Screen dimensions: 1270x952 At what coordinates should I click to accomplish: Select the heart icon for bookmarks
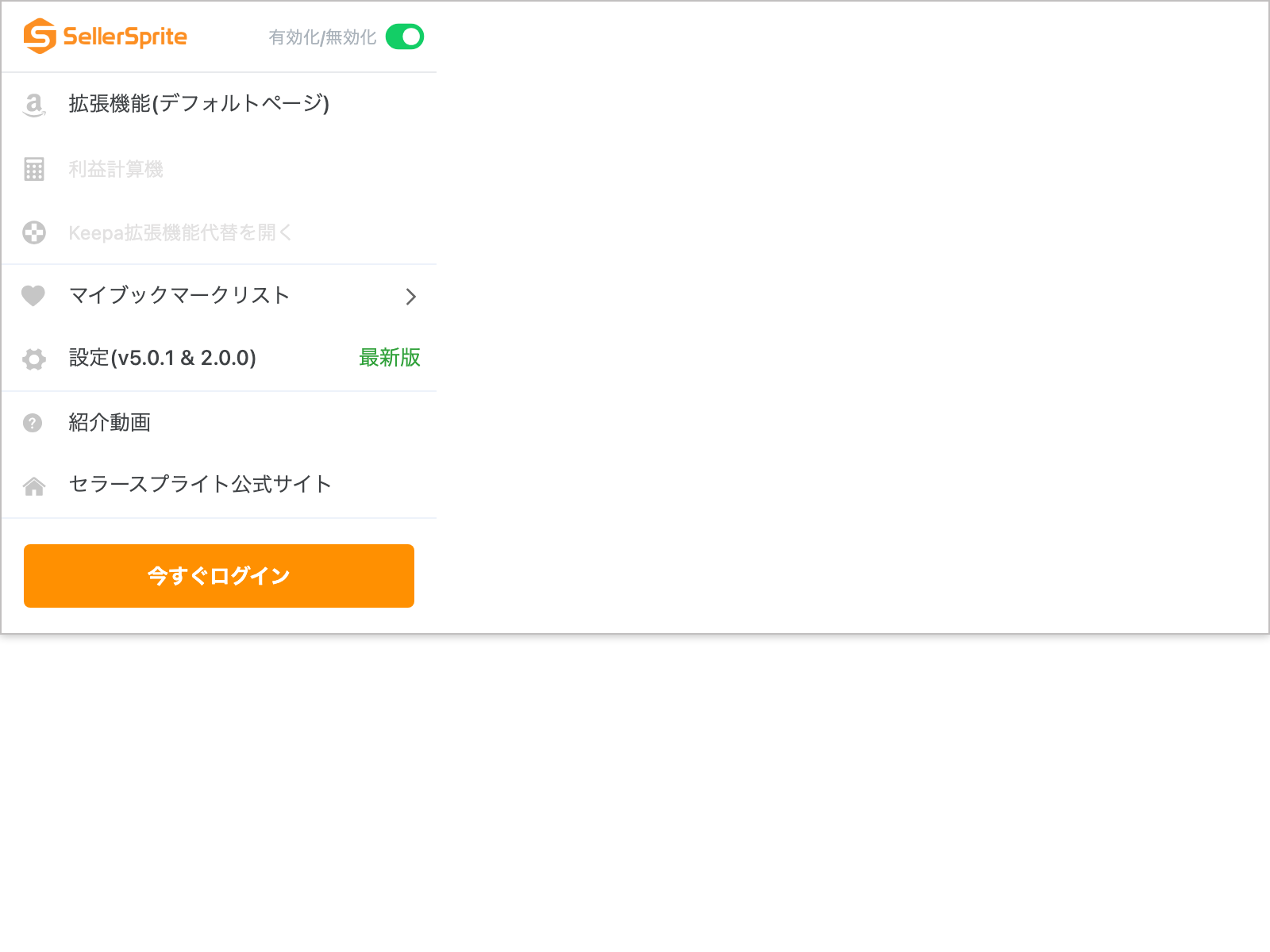[x=34, y=296]
